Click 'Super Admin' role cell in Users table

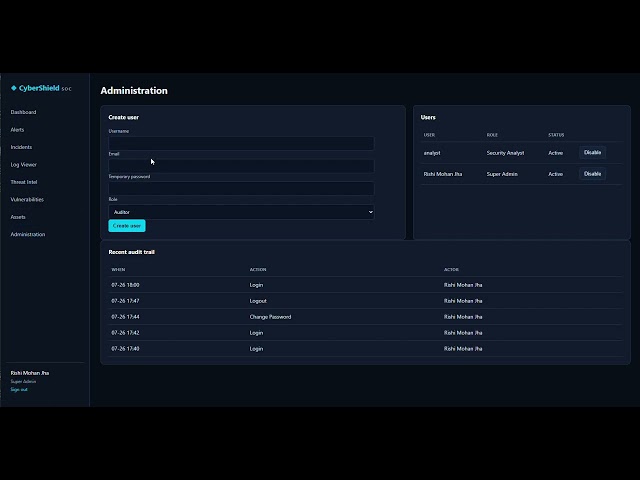502,174
